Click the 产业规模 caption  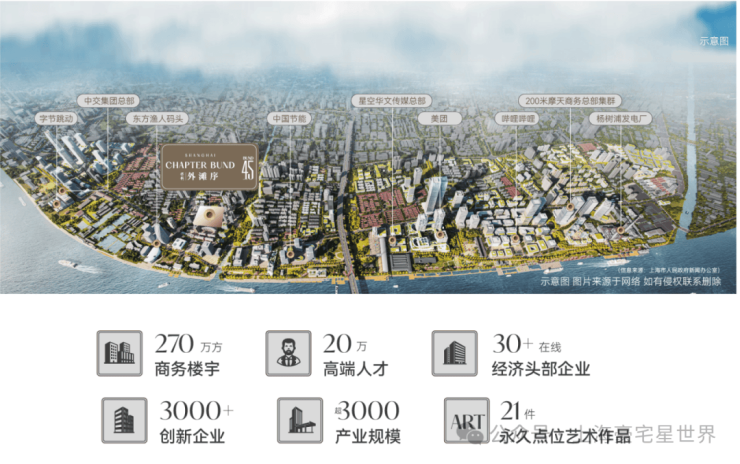[x=368, y=436]
